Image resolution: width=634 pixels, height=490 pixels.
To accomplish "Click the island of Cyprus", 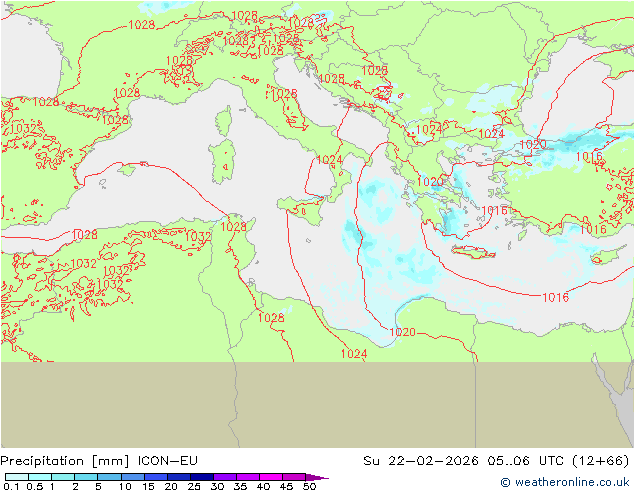I will click(604, 256).
